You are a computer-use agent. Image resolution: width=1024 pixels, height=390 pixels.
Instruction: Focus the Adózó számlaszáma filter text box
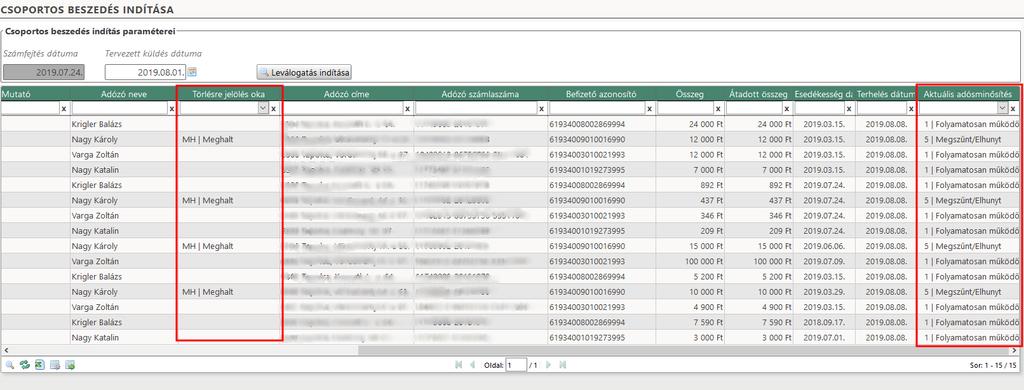point(476,108)
